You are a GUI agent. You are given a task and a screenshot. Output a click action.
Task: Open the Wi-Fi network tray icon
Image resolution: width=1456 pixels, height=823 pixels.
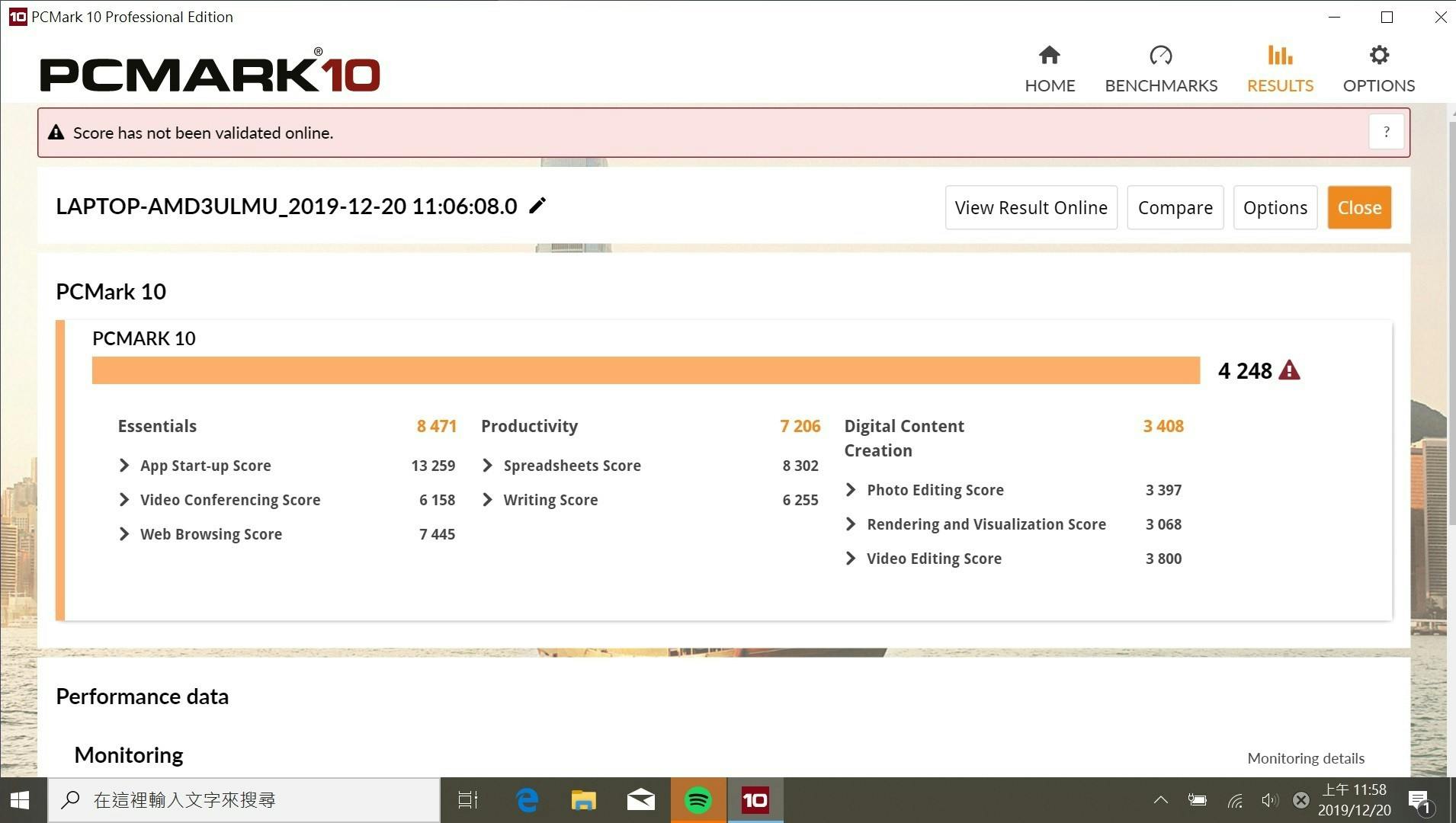coord(1235,800)
